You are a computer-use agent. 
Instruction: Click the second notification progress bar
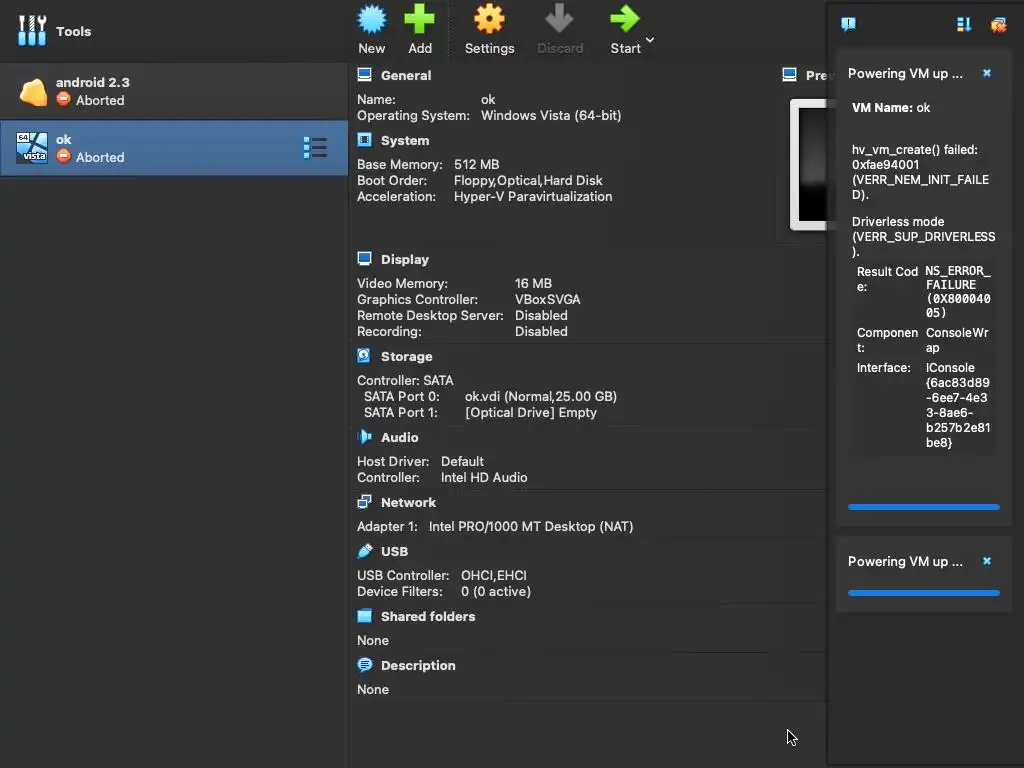tap(923, 593)
